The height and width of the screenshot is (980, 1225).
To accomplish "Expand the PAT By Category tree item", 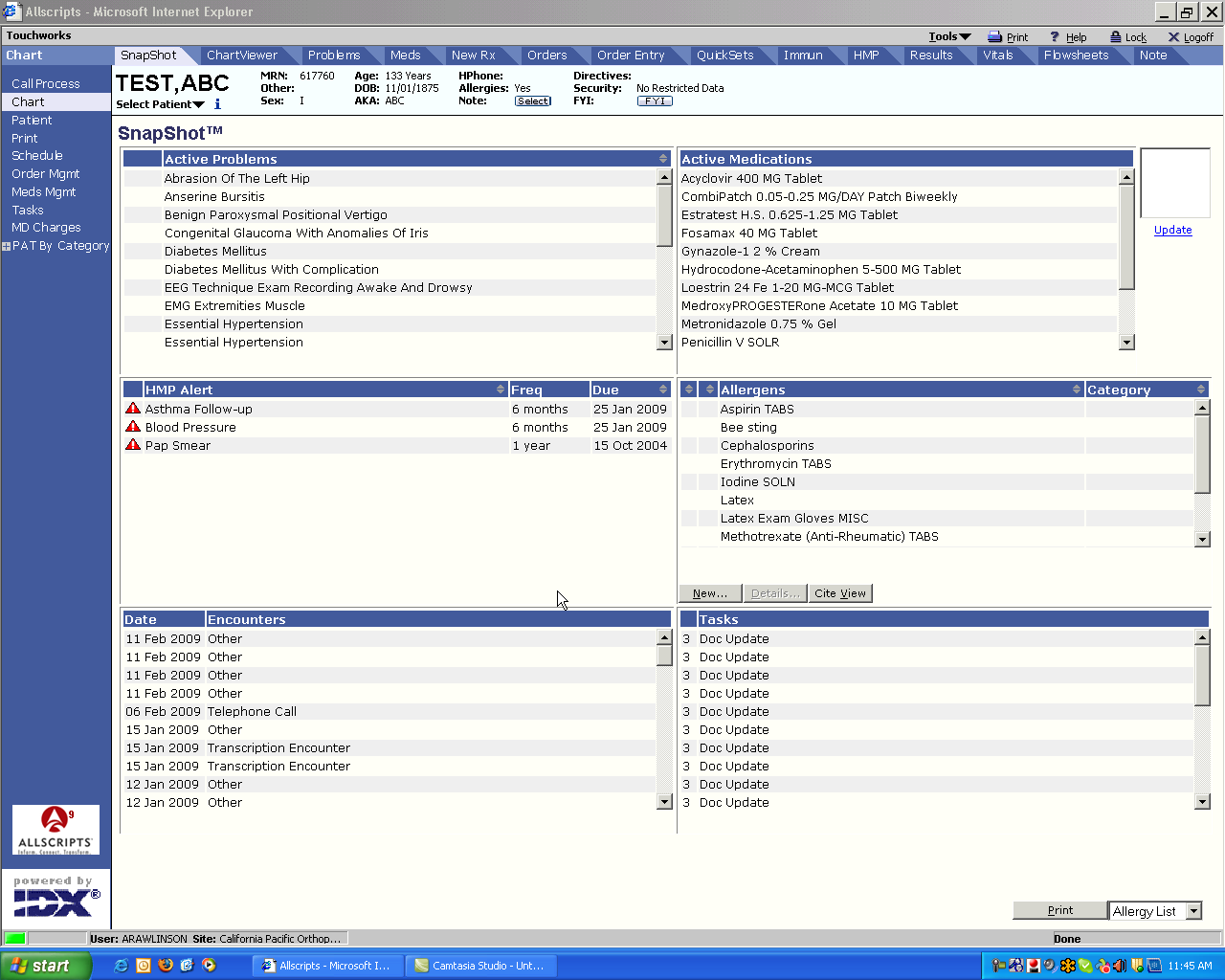I will click(x=7, y=246).
